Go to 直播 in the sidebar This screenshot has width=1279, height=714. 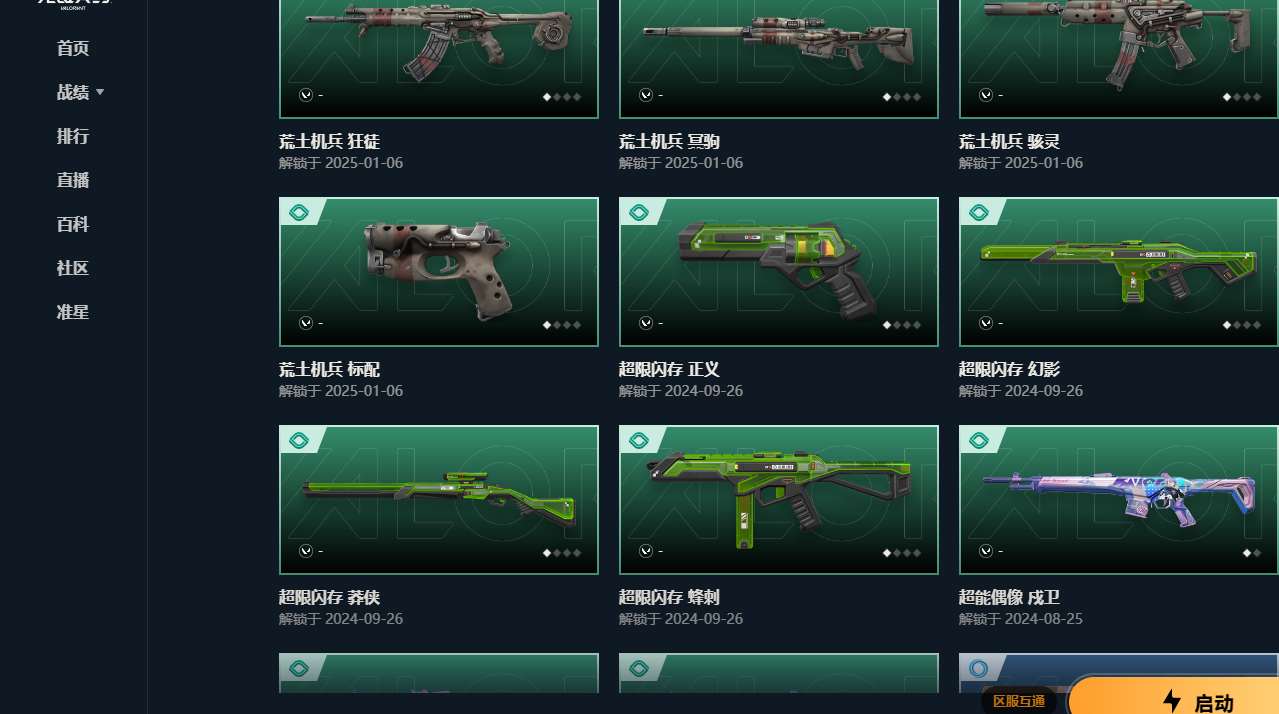(73, 180)
